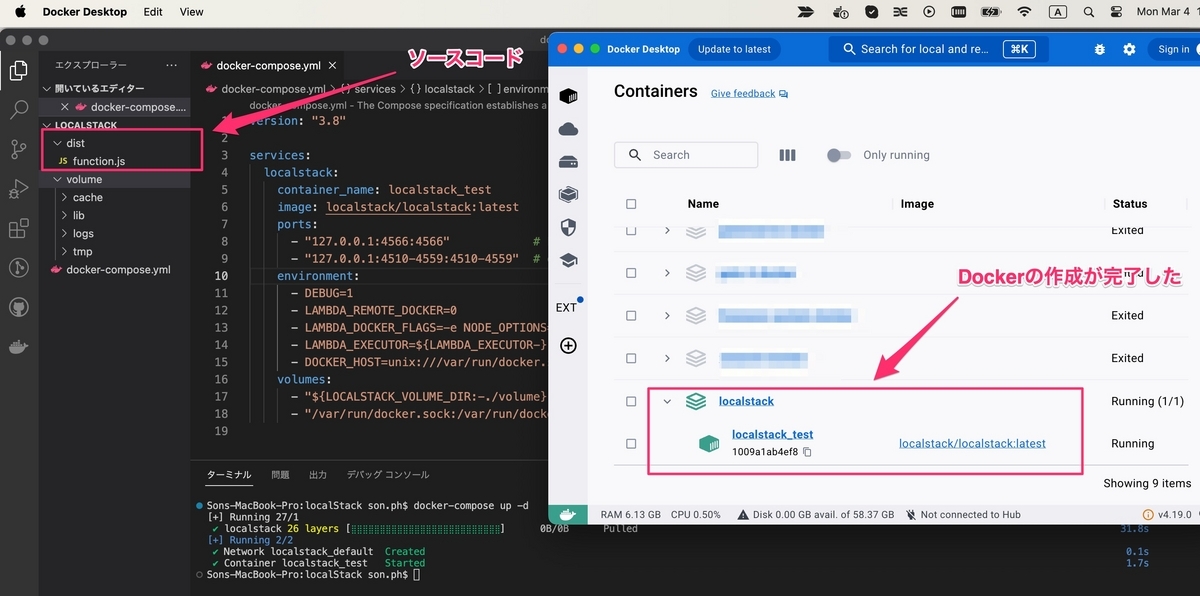Open Learning center graduation cap icon
Image resolution: width=1200 pixels, height=596 pixels.
pyautogui.click(x=568, y=260)
